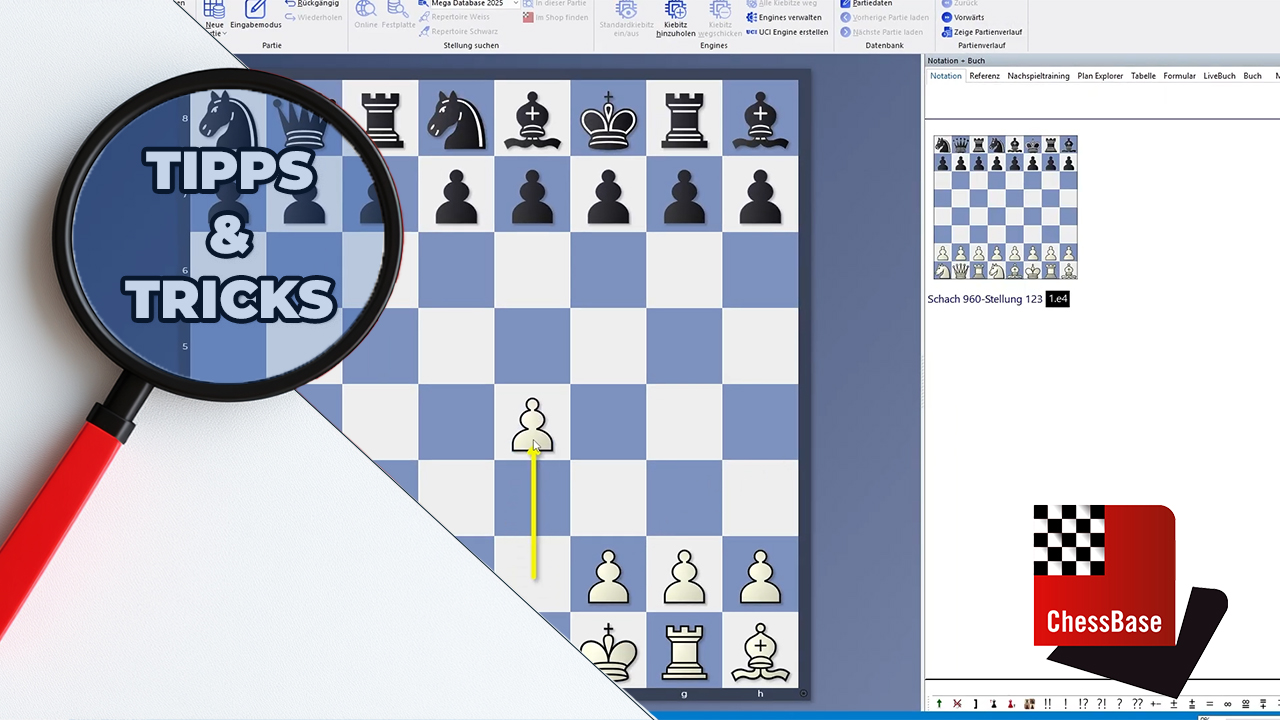Switch to Plan Explorer tab
1280x720 pixels.
pos(1100,76)
